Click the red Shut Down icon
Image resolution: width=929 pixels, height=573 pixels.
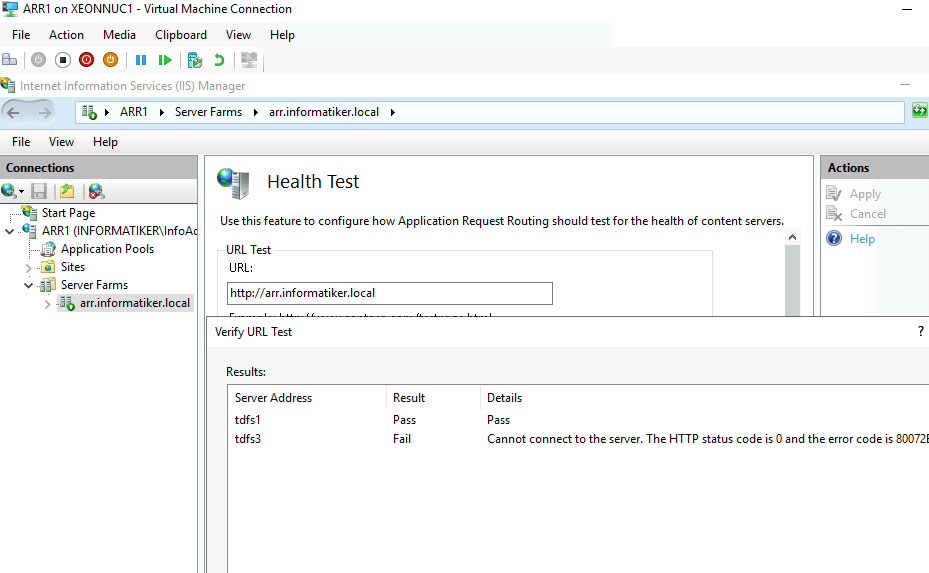tap(87, 60)
